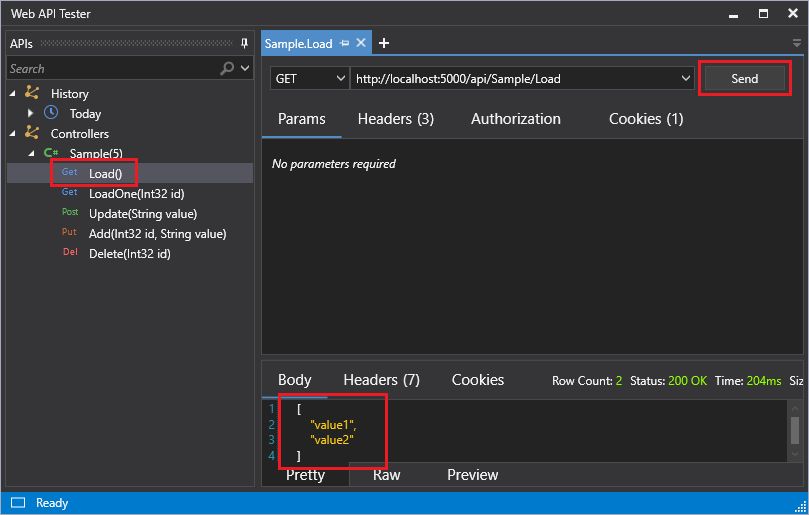Click the status bar window icon next to Ready
The width and height of the screenshot is (809, 515).
coord(17,502)
